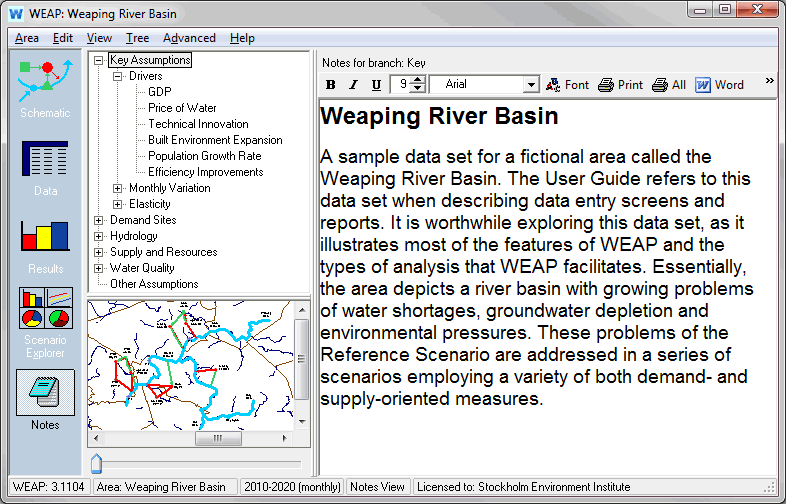786x504 pixels.
Task: Toggle italic formatting
Action: pos(352,85)
